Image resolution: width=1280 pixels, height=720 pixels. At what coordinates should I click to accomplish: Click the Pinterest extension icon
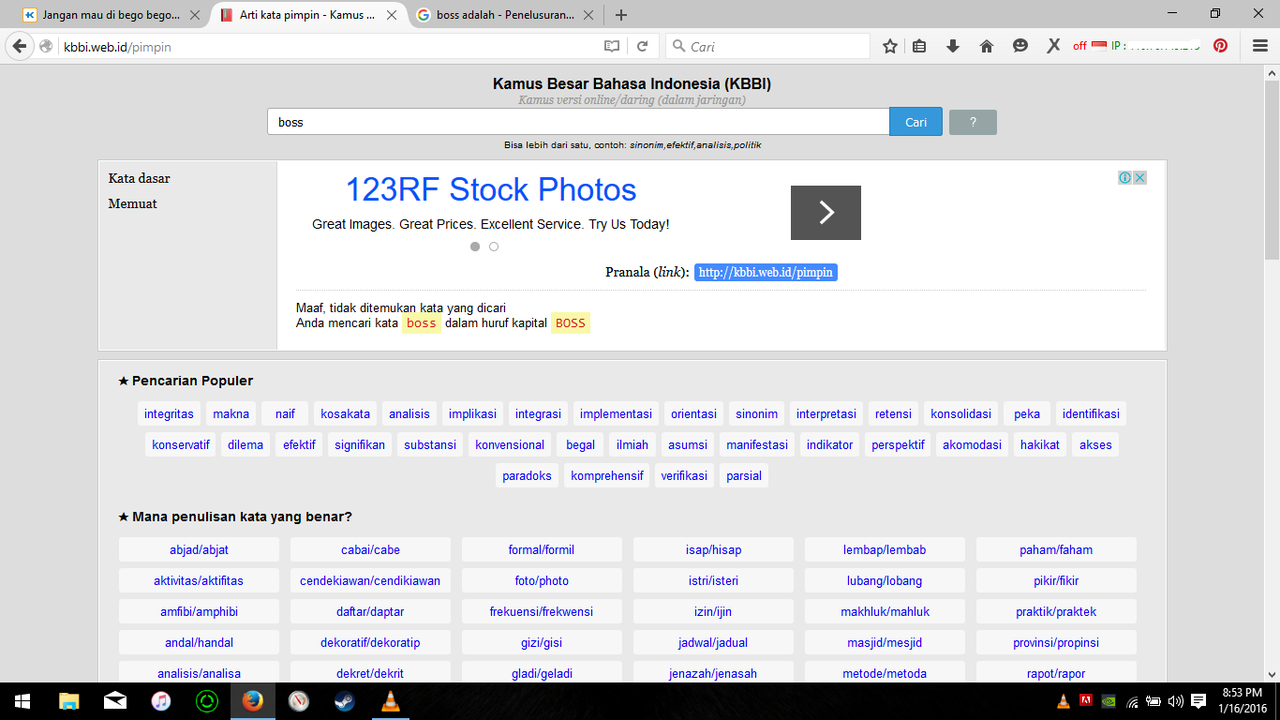coord(1220,46)
